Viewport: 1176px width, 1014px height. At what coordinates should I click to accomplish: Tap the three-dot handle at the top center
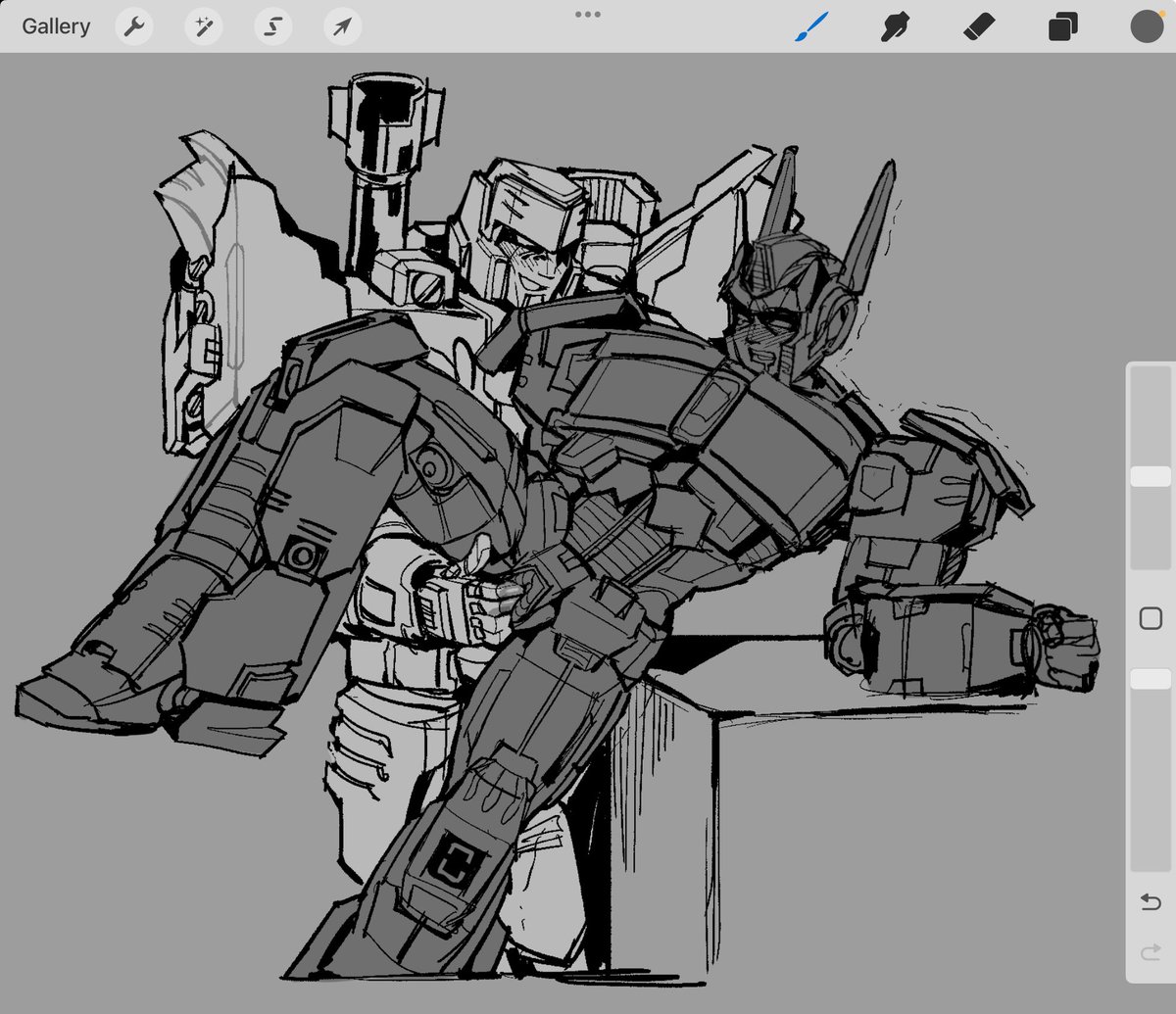(x=588, y=14)
